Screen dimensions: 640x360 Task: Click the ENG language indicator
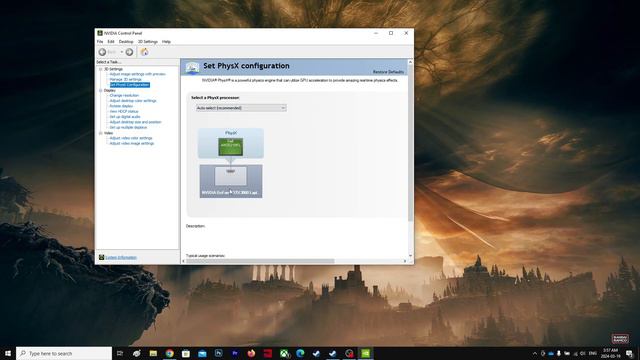click(593, 353)
